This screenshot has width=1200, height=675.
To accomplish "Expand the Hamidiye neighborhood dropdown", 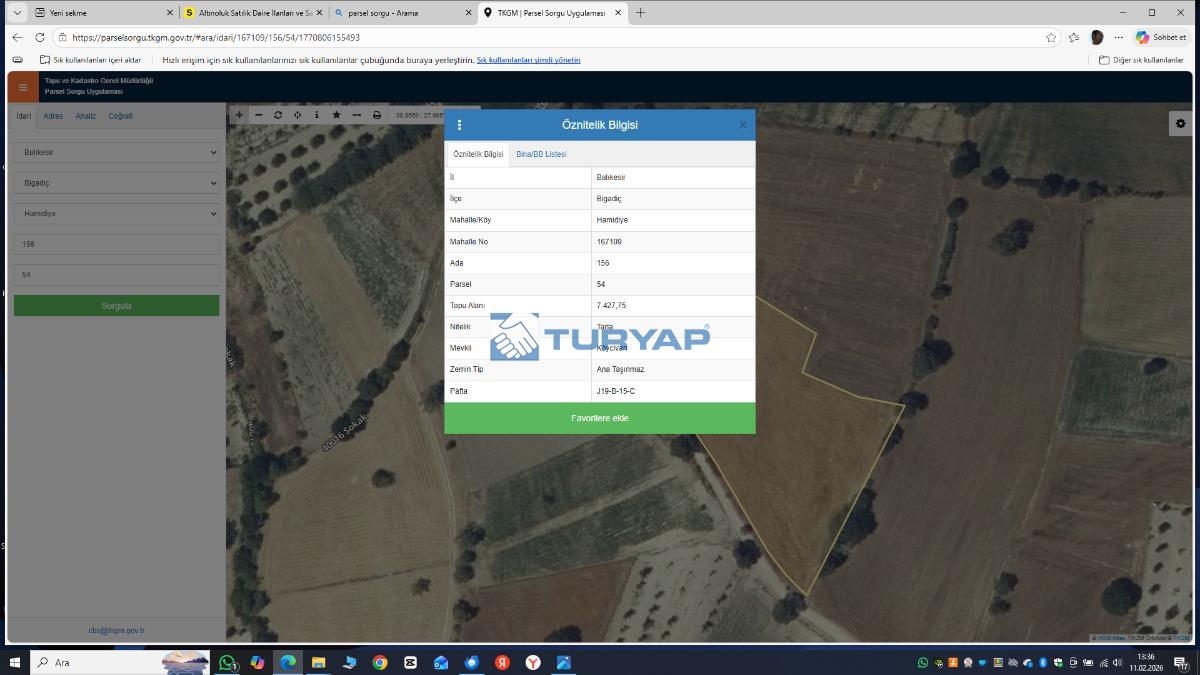I will tap(116, 214).
